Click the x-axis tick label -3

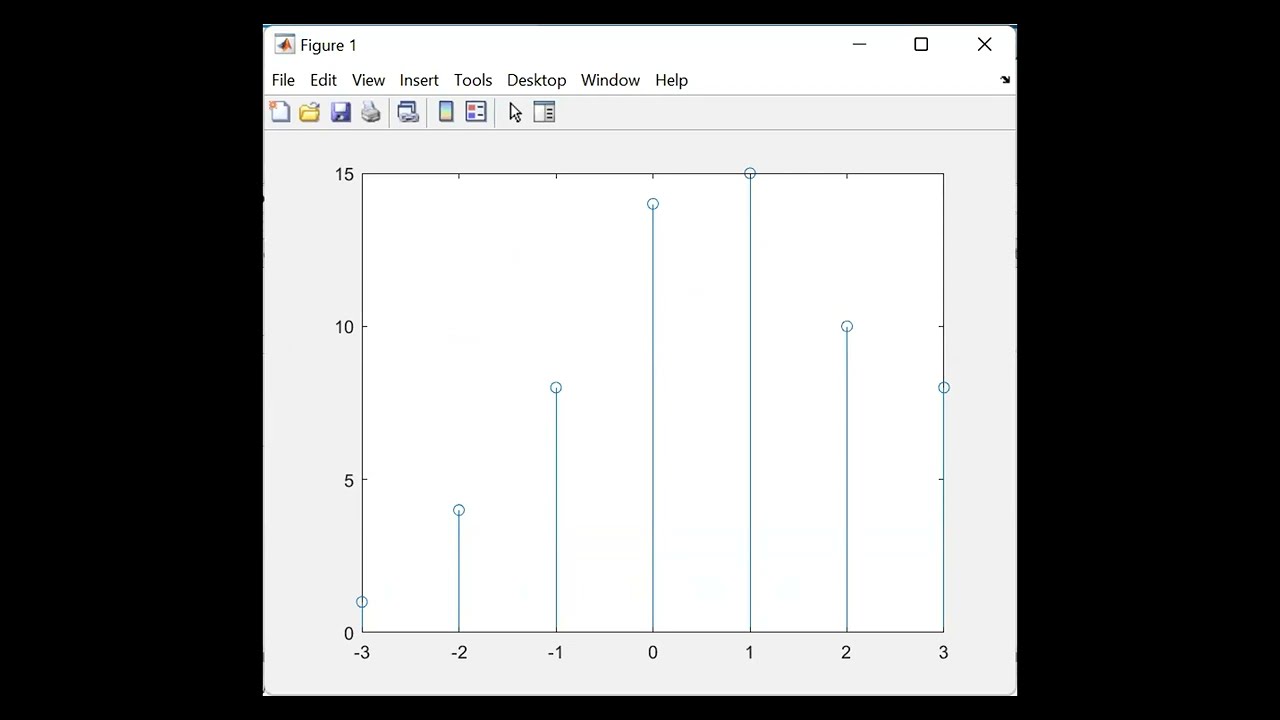(361, 653)
